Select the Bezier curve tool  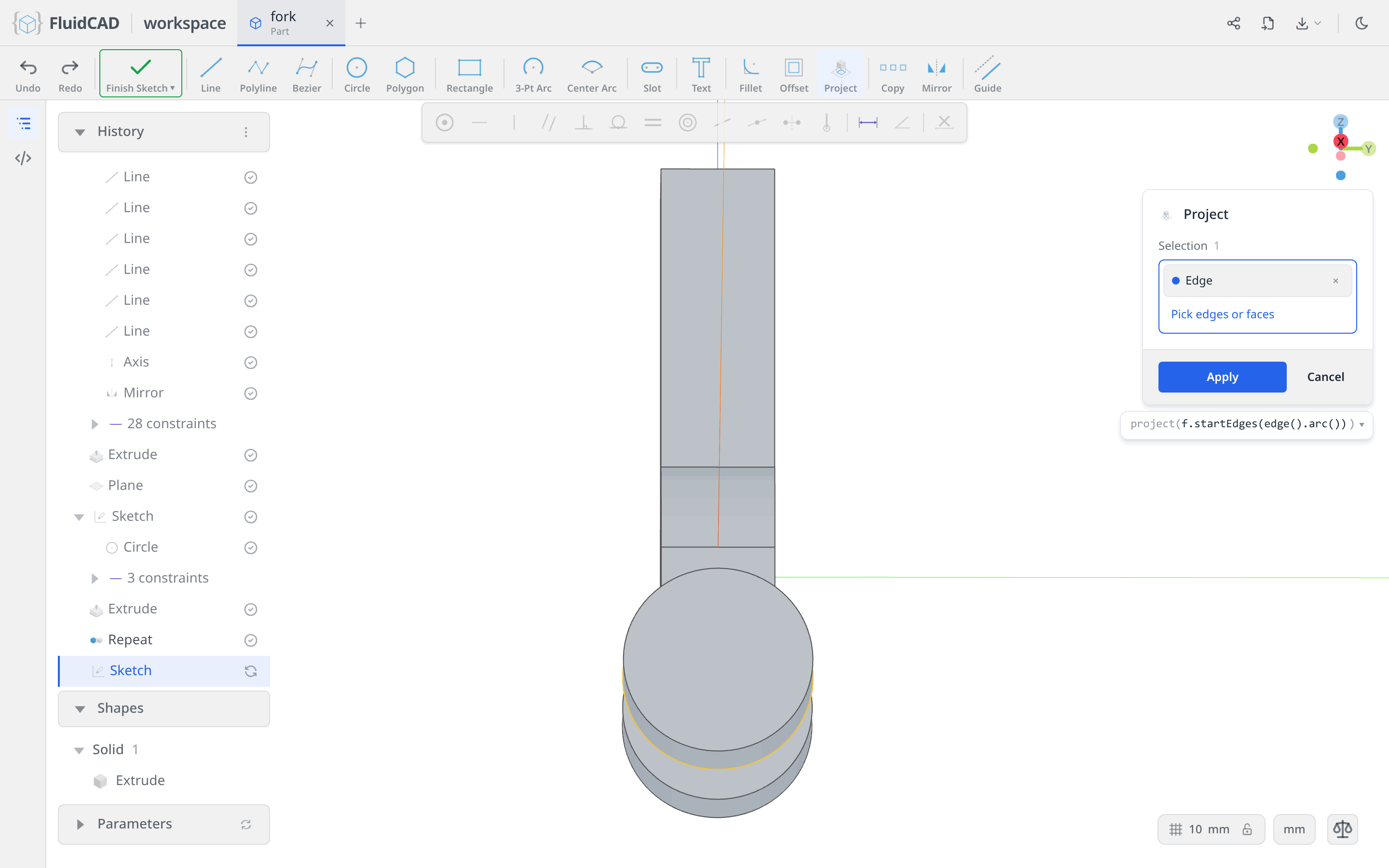[x=307, y=74]
